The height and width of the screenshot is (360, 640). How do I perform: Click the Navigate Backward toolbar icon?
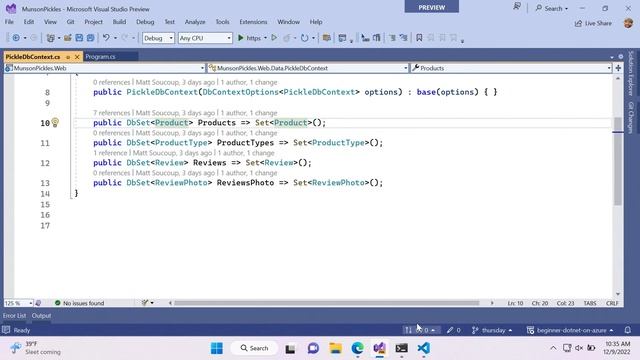[16, 38]
